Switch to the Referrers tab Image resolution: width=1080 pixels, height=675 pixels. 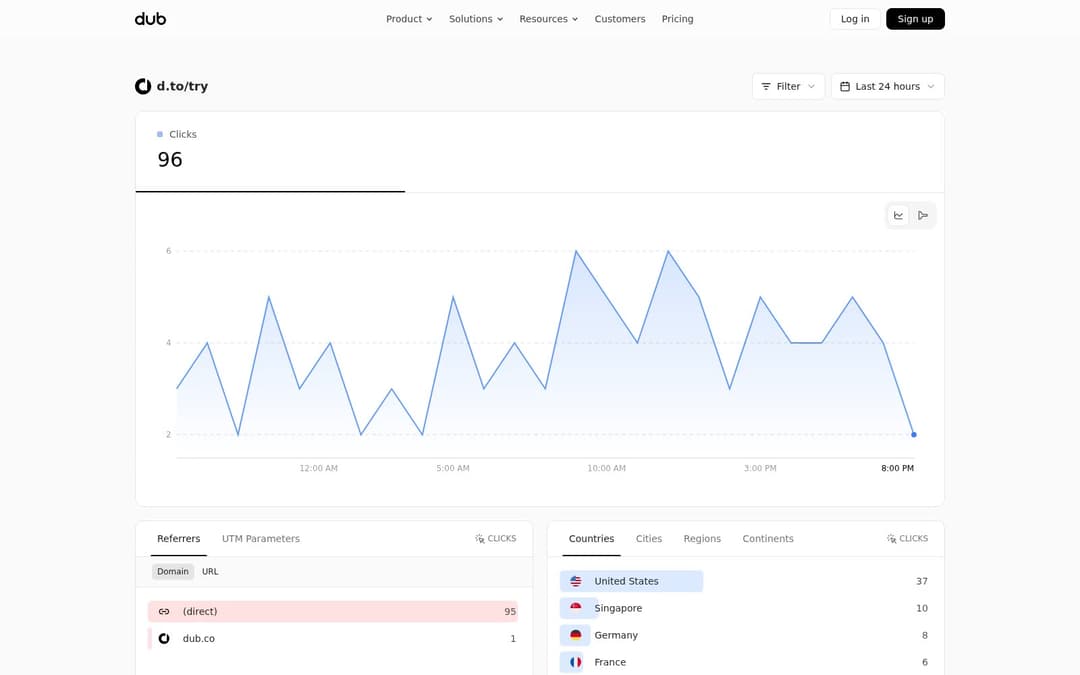178,539
